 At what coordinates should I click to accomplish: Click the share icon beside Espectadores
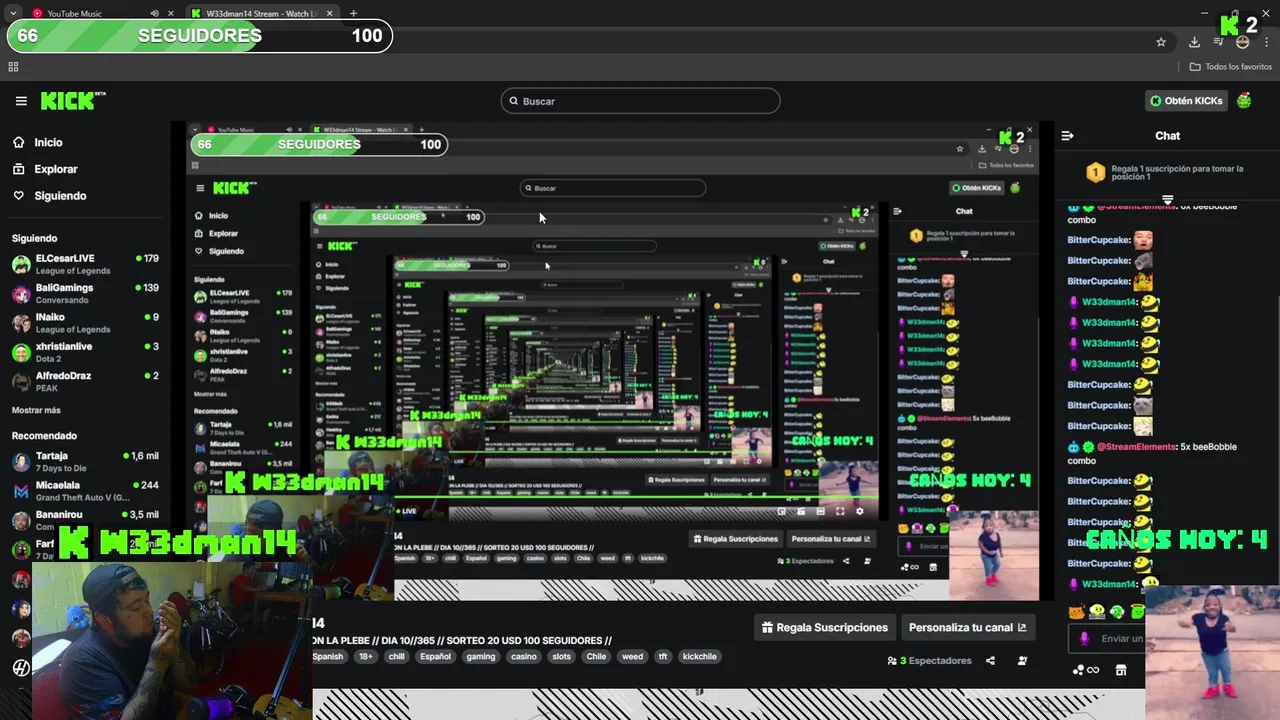(x=990, y=661)
